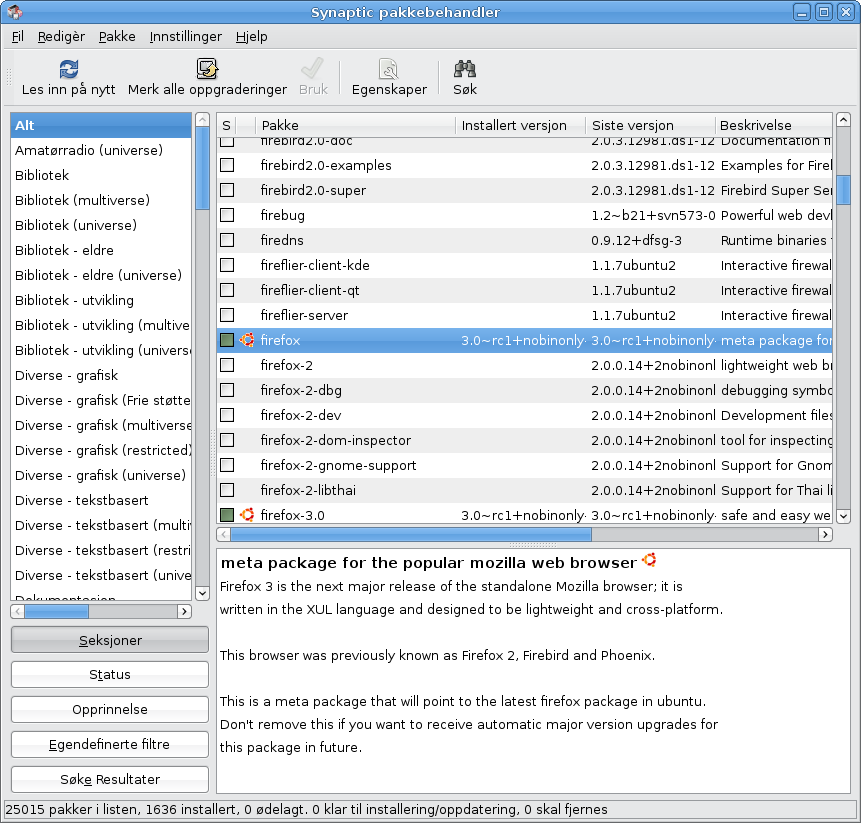The width and height of the screenshot is (861, 823).
Task: Select Diverse - tekstbasert section
Action: point(101,500)
